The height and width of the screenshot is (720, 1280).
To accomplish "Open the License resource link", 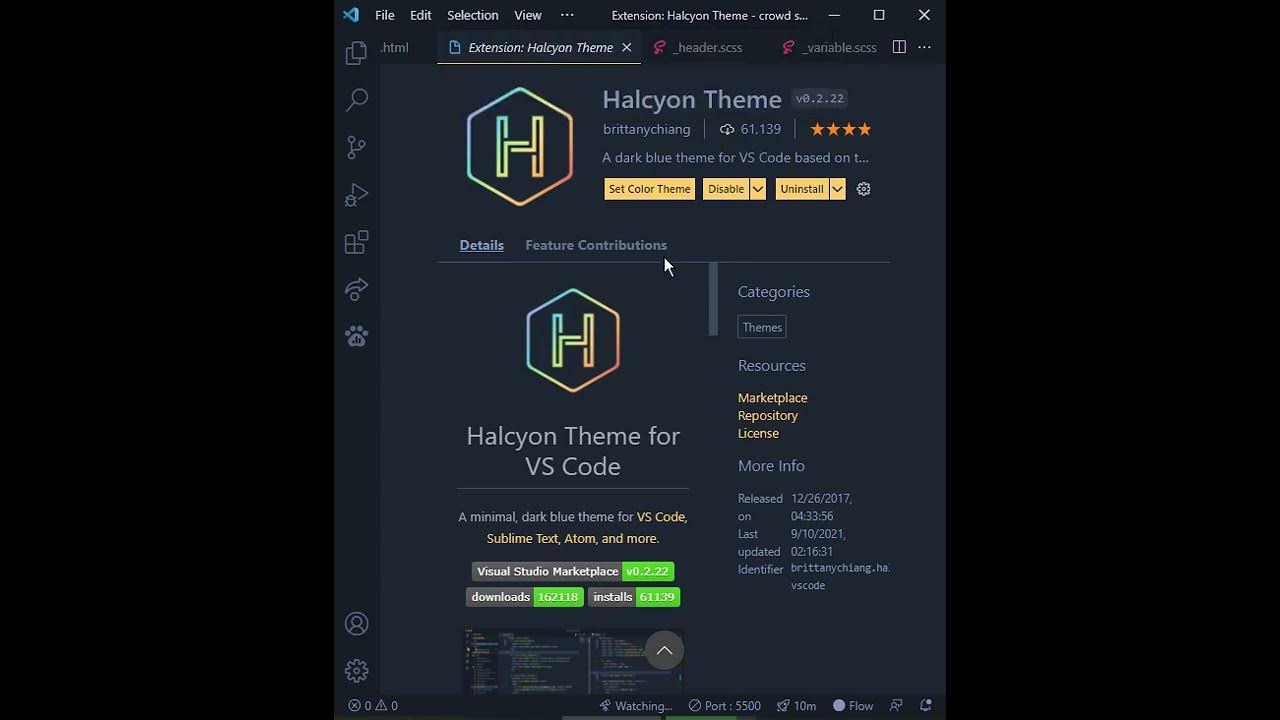I will tap(758, 434).
